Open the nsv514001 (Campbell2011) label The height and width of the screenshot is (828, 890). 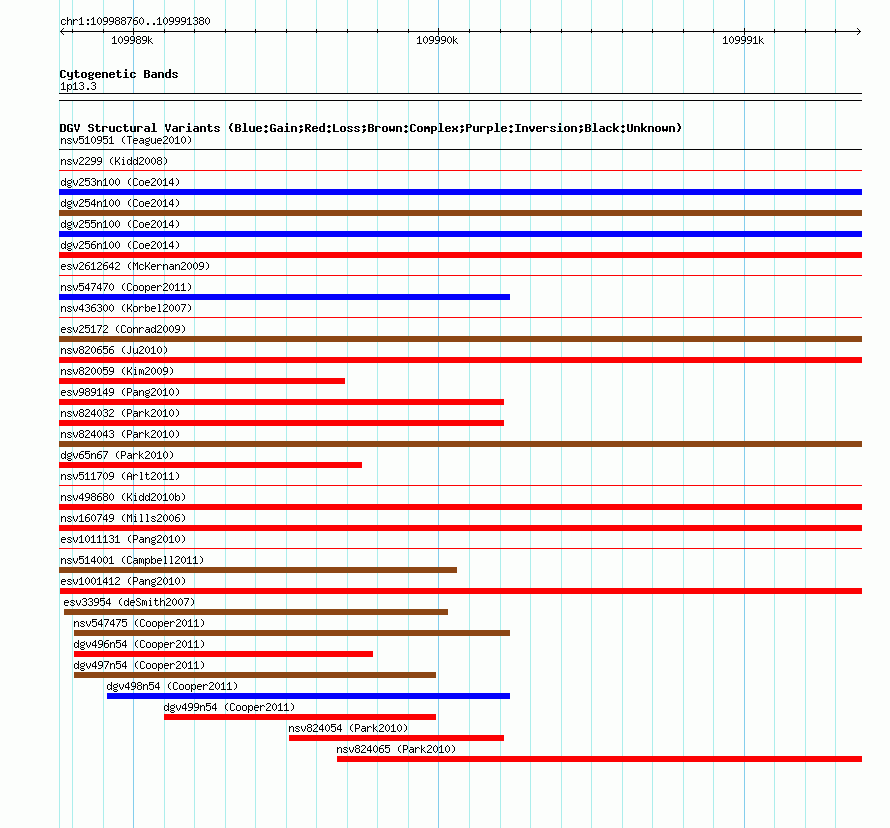132,560
